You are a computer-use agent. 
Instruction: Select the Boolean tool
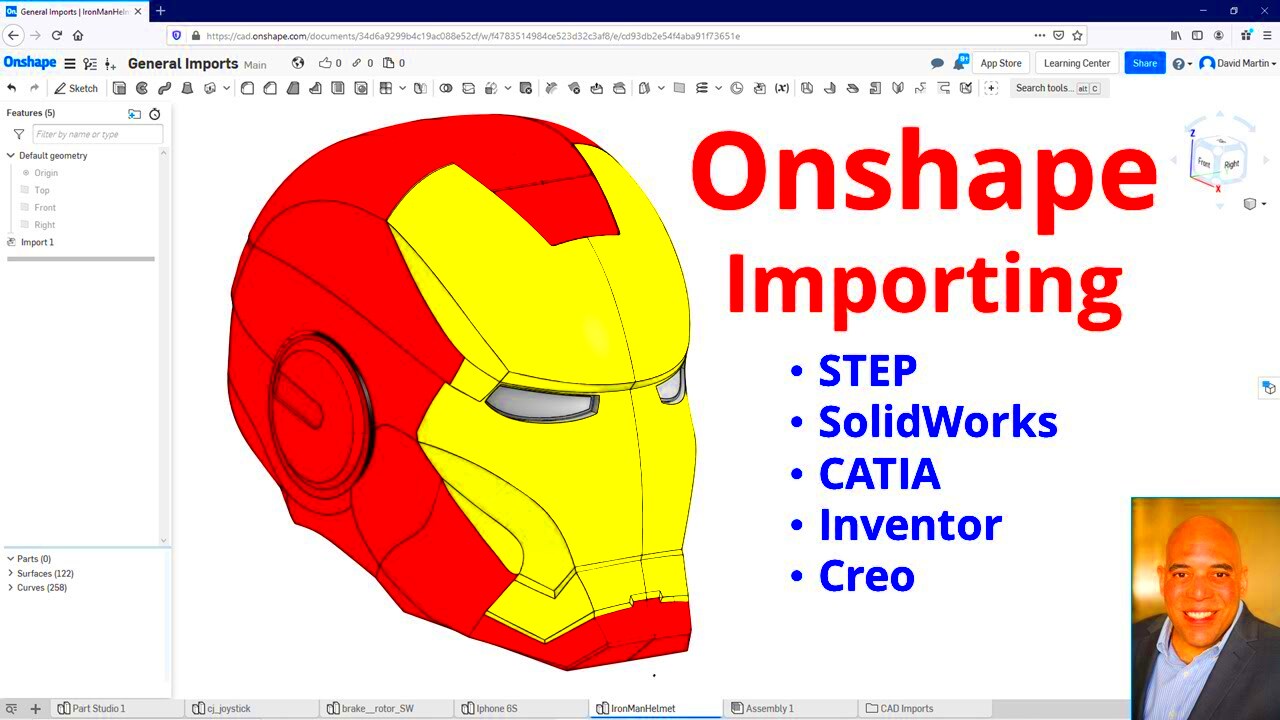point(445,88)
